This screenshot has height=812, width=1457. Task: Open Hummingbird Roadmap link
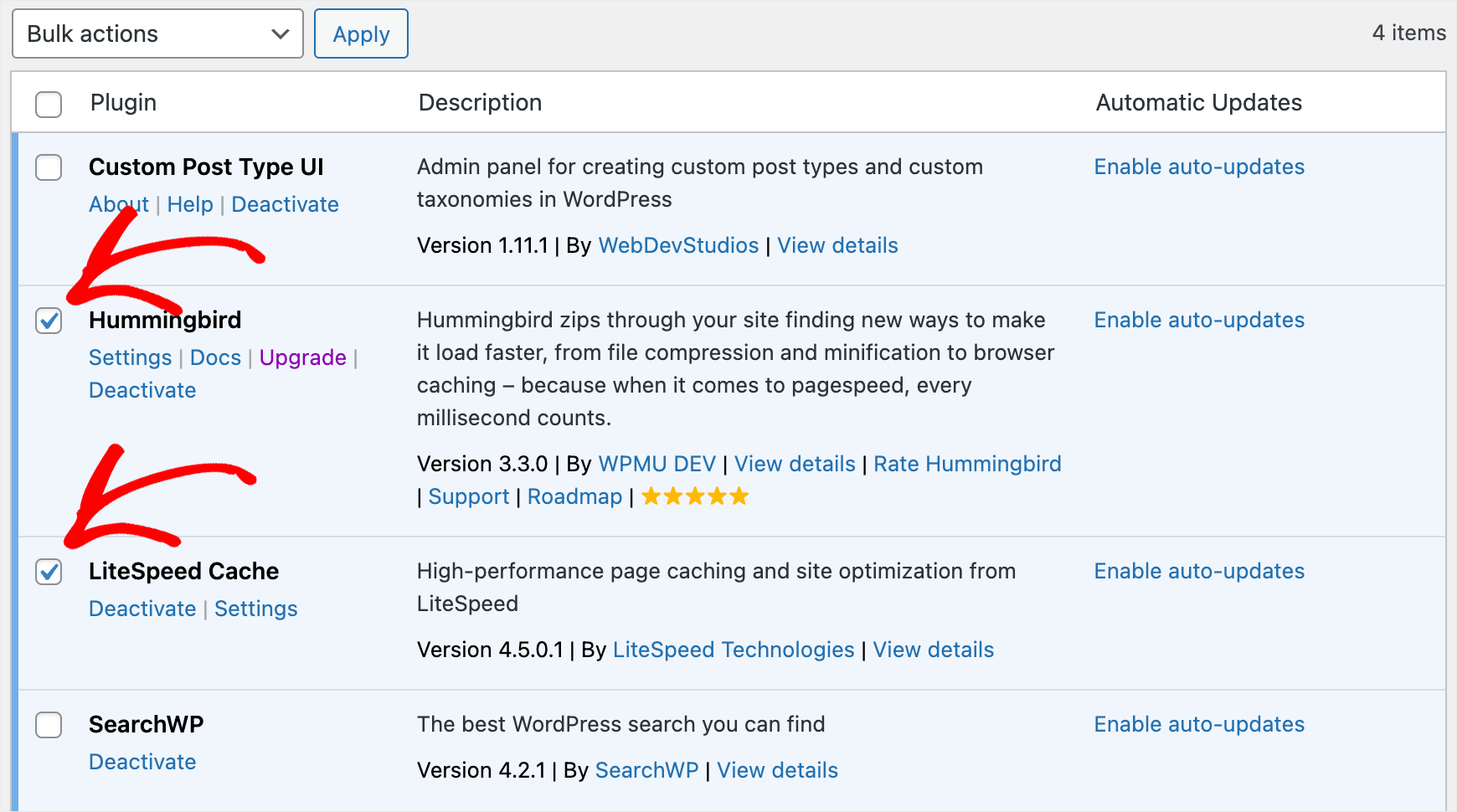(x=574, y=496)
